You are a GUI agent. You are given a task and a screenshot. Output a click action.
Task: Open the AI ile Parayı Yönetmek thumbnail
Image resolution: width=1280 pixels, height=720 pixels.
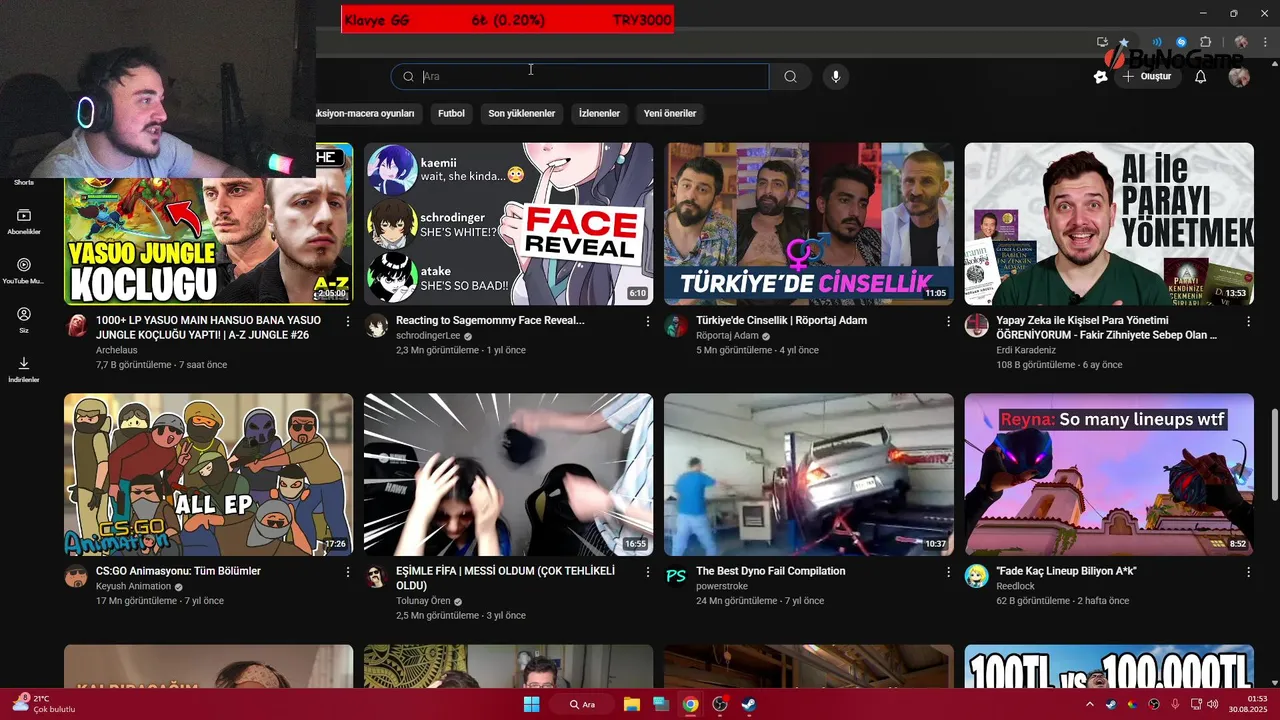click(1109, 223)
